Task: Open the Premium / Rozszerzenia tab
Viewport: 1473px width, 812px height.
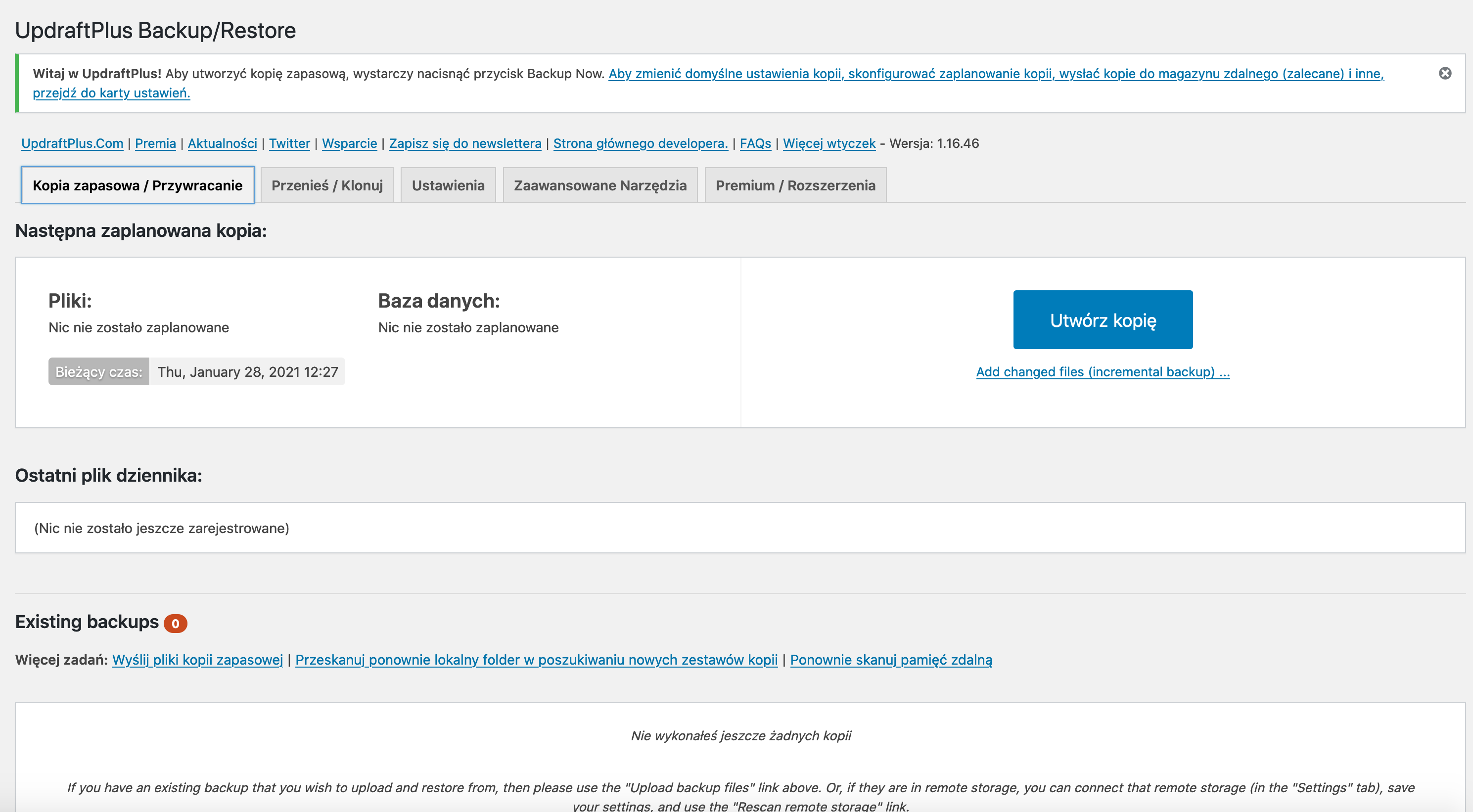Action: pos(795,185)
